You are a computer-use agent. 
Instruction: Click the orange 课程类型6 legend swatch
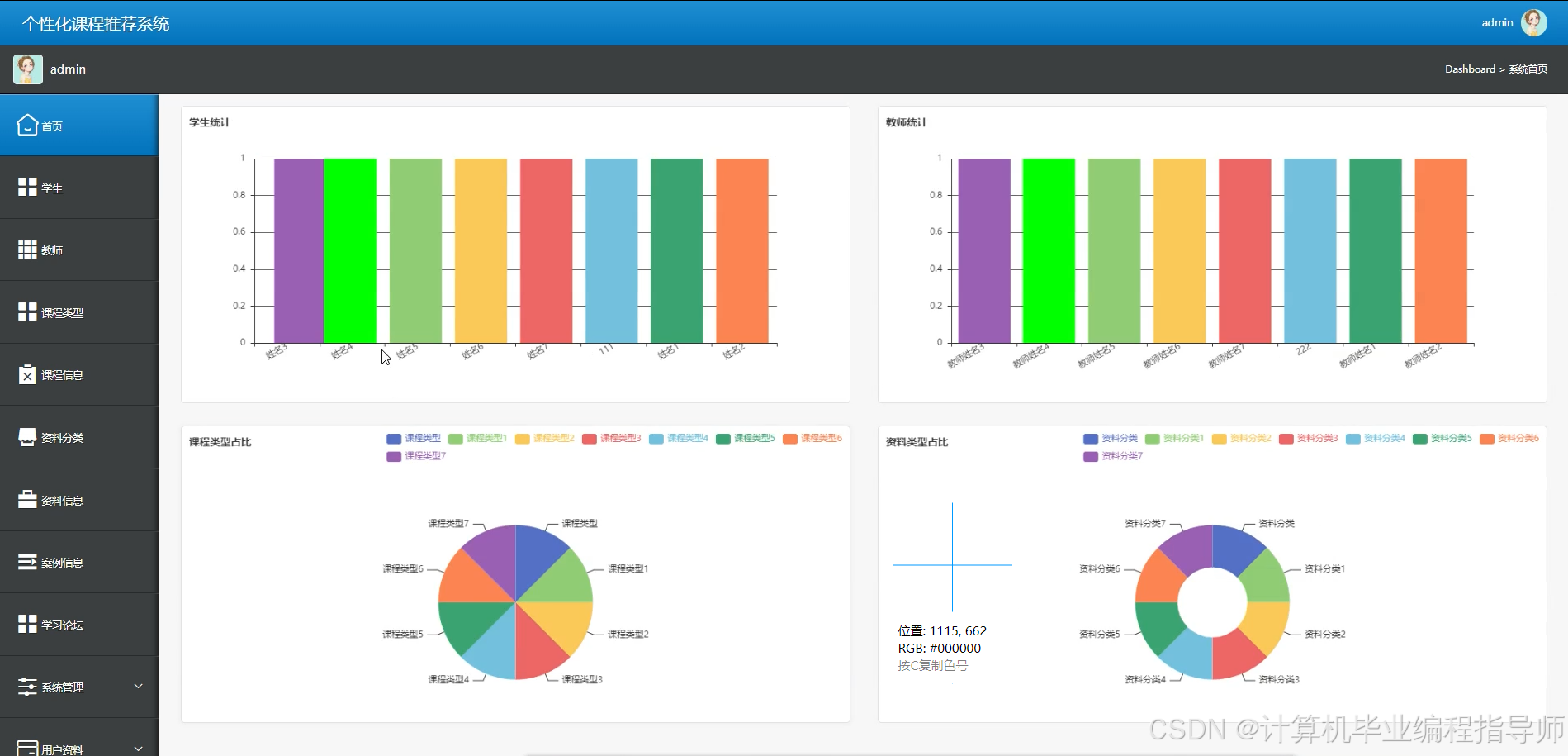790,439
